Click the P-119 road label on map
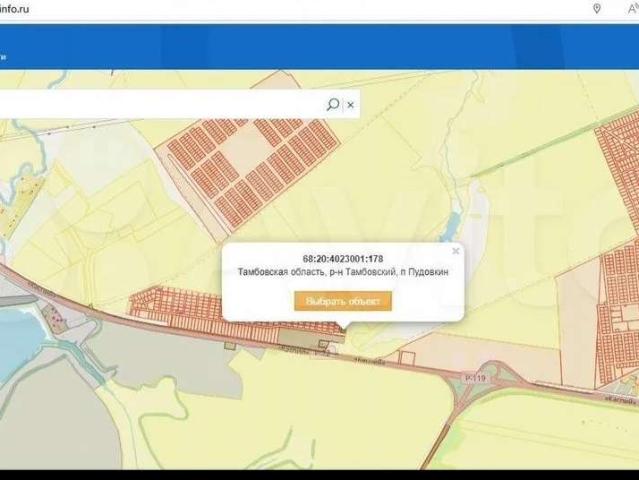 click(x=475, y=378)
